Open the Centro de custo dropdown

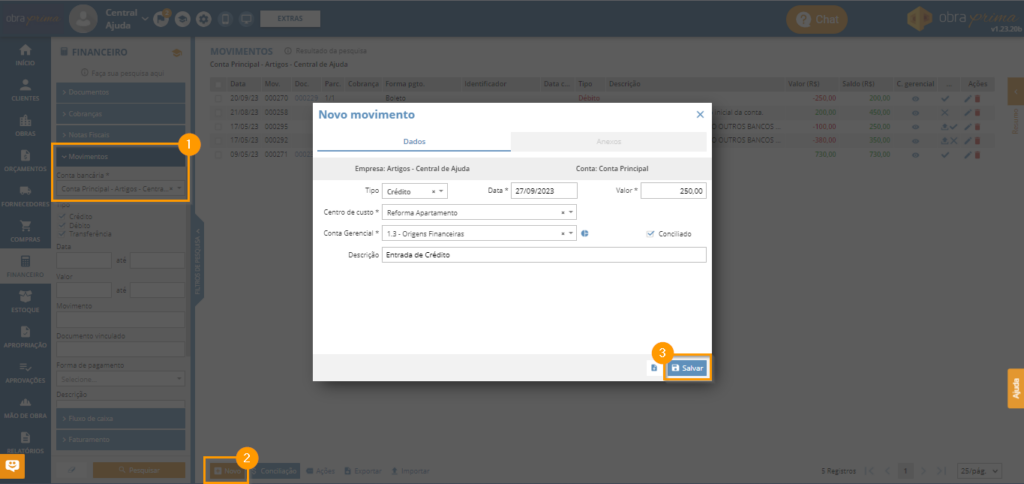tap(479, 212)
